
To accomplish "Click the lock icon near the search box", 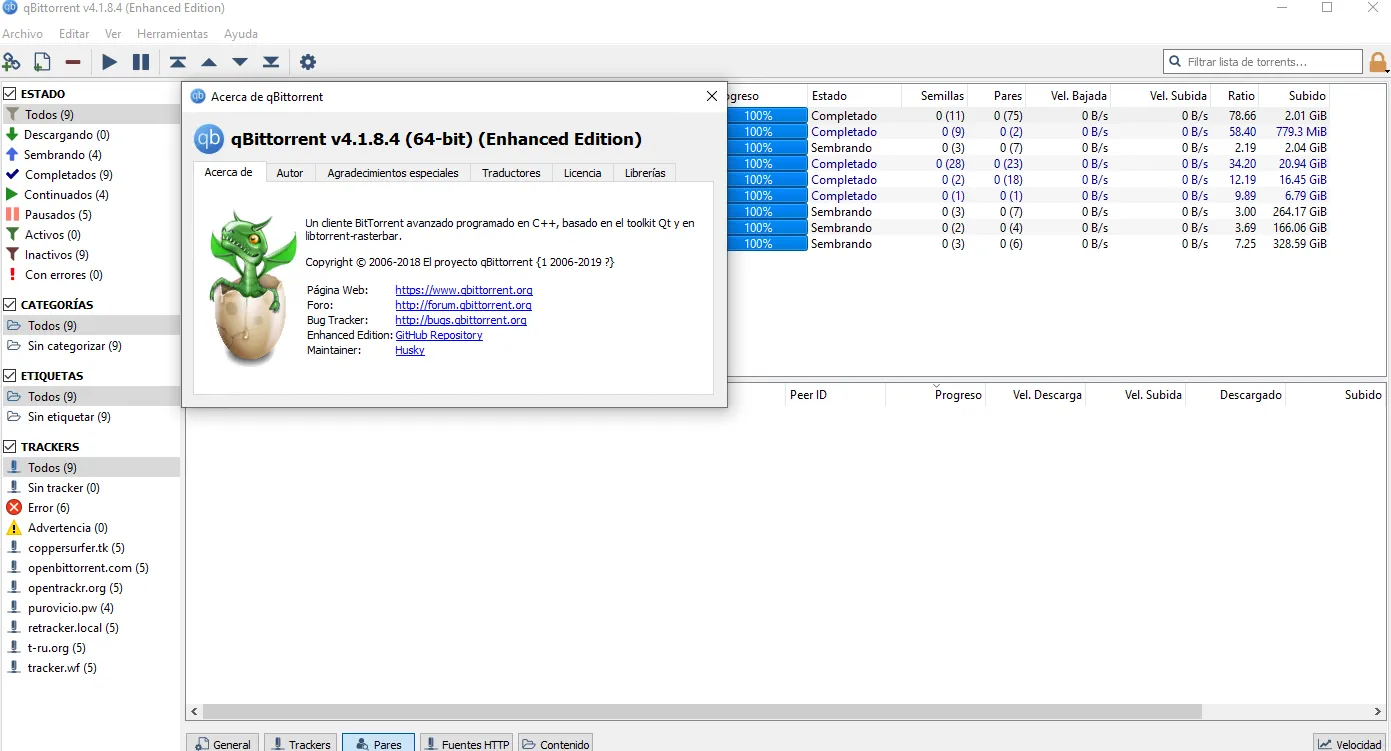I will pos(1378,61).
